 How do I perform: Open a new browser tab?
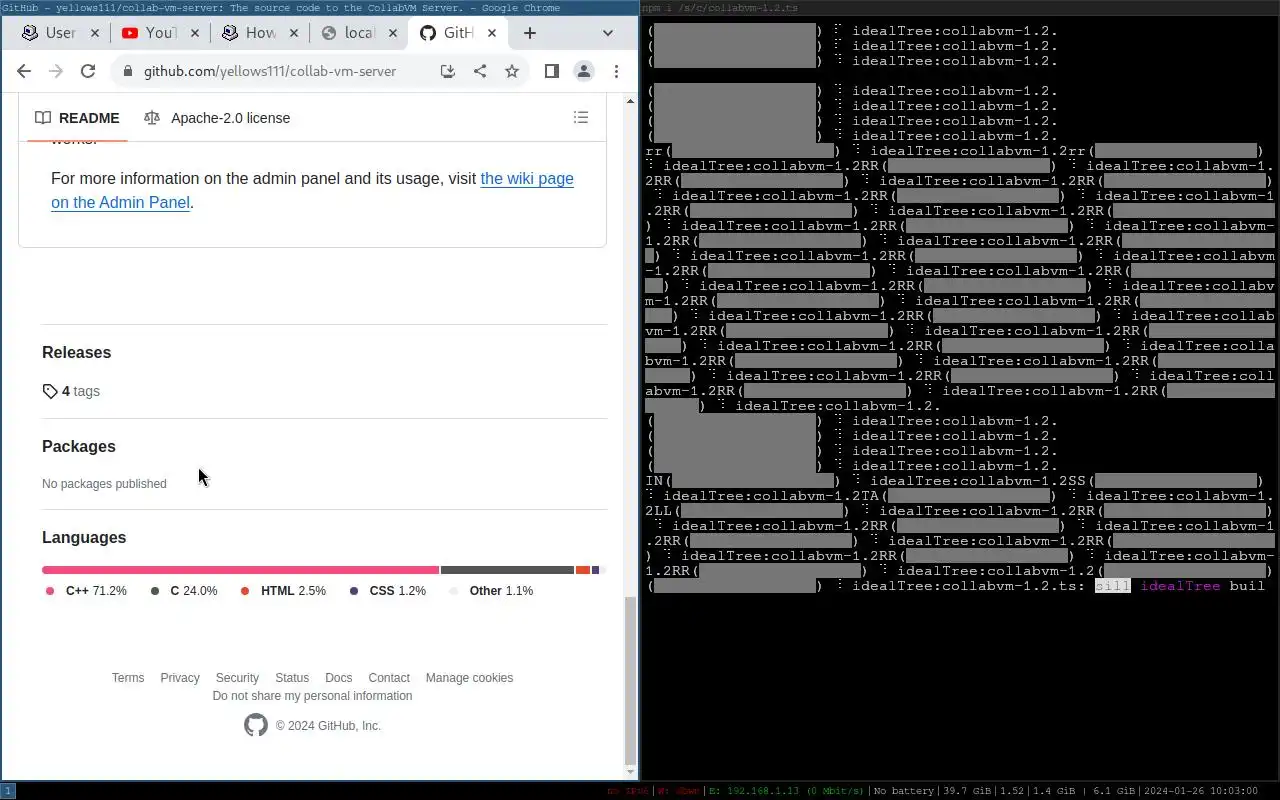tap(530, 33)
